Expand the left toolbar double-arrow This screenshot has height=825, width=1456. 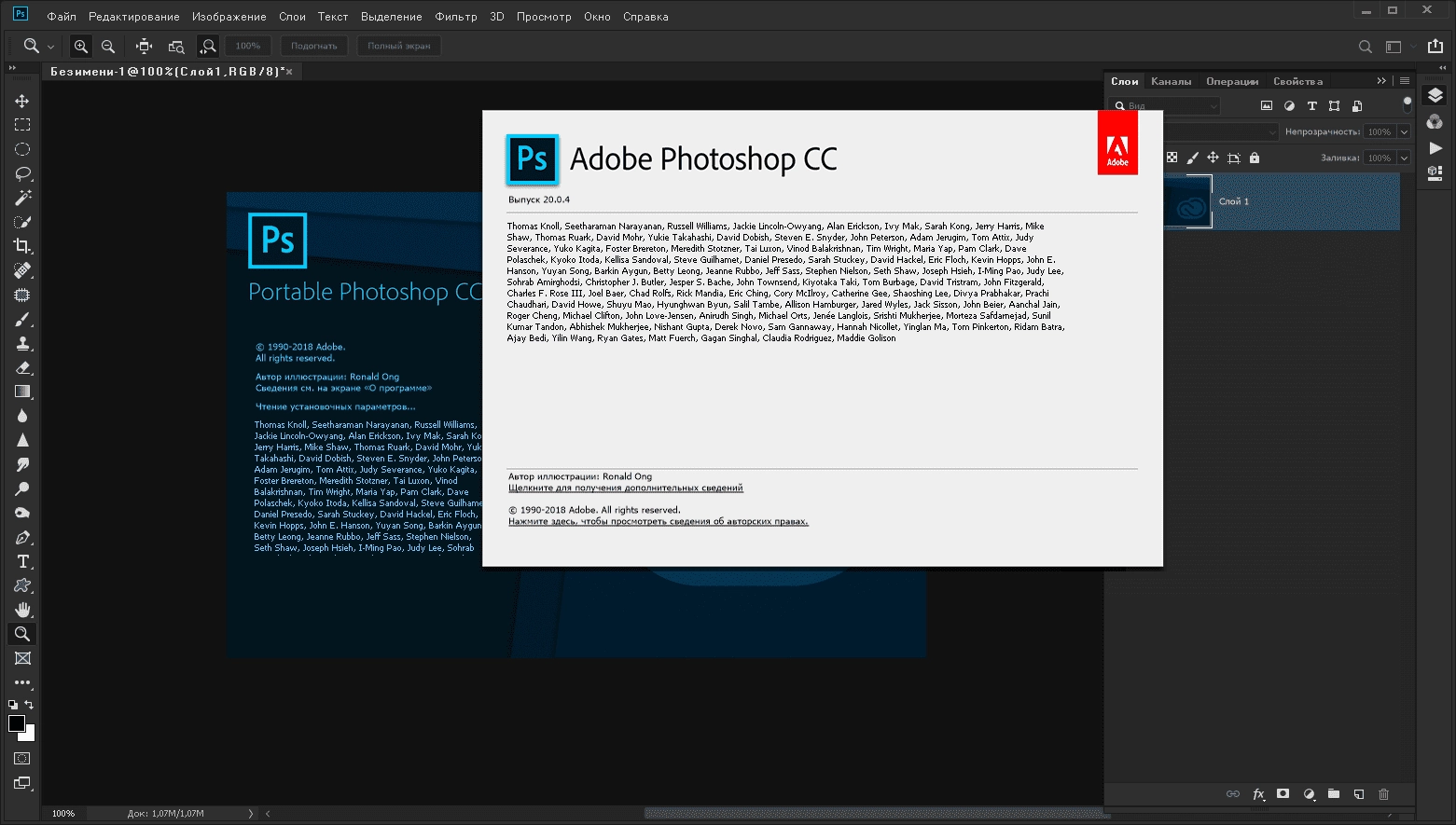coord(12,68)
